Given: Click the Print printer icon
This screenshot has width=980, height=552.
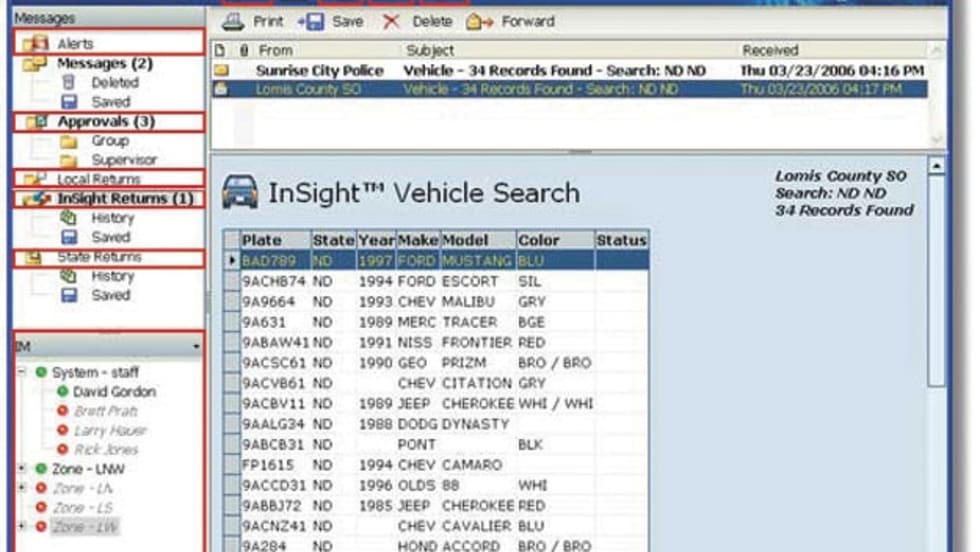Looking at the screenshot, I should pyautogui.click(x=231, y=21).
